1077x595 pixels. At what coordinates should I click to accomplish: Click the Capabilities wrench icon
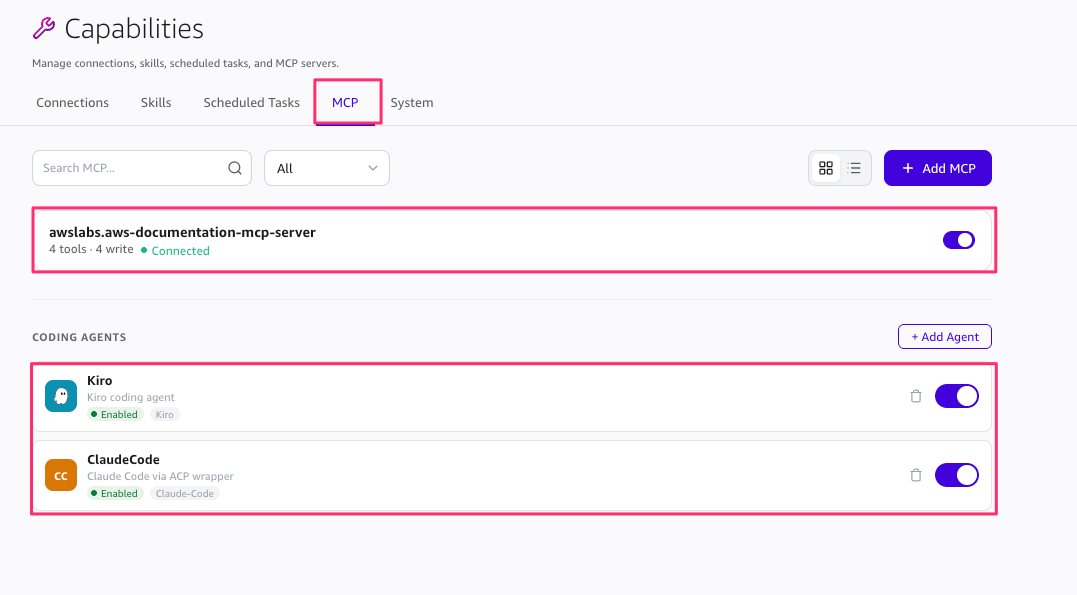click(44, 29)
